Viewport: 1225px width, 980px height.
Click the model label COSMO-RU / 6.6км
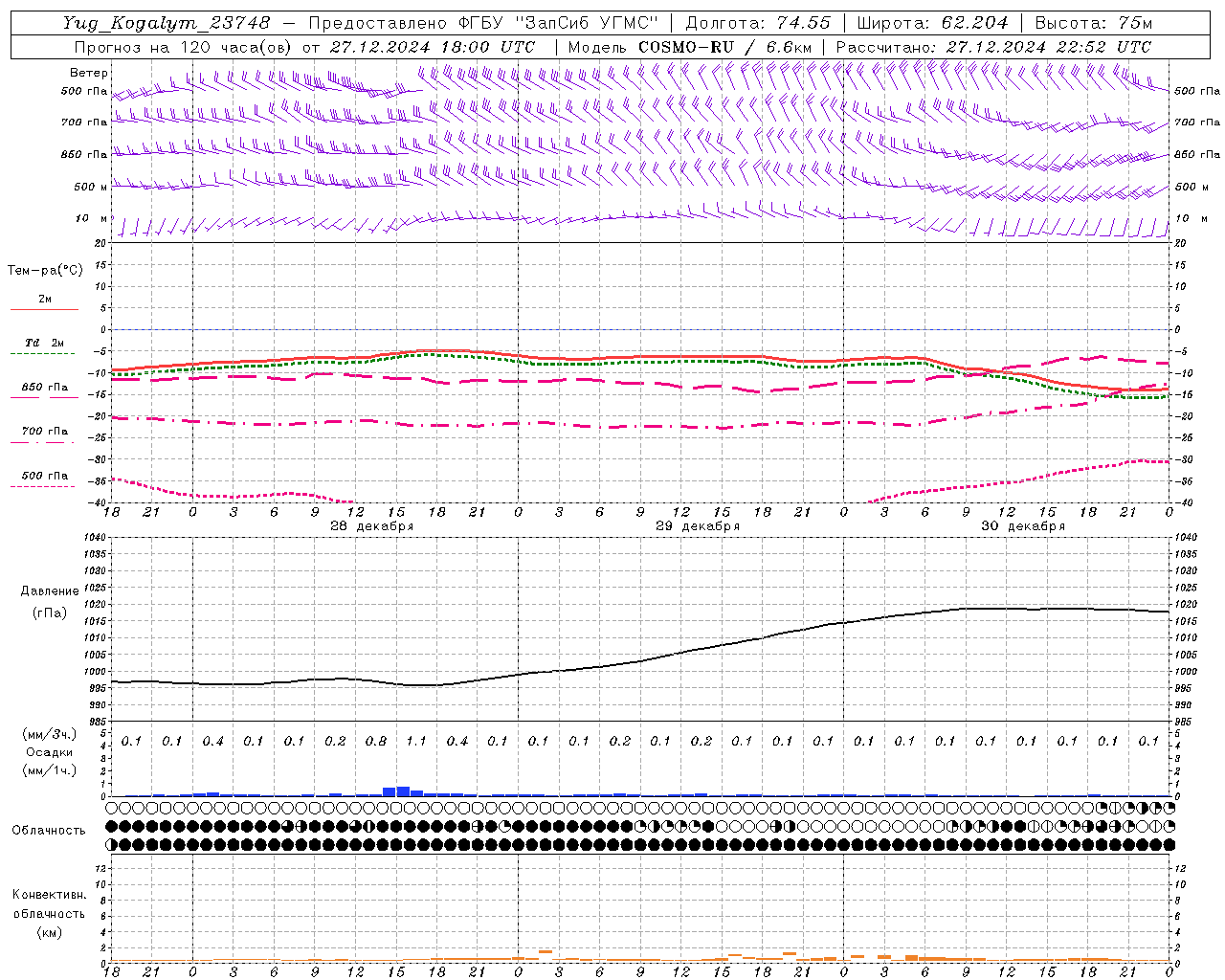coord(724,47)
